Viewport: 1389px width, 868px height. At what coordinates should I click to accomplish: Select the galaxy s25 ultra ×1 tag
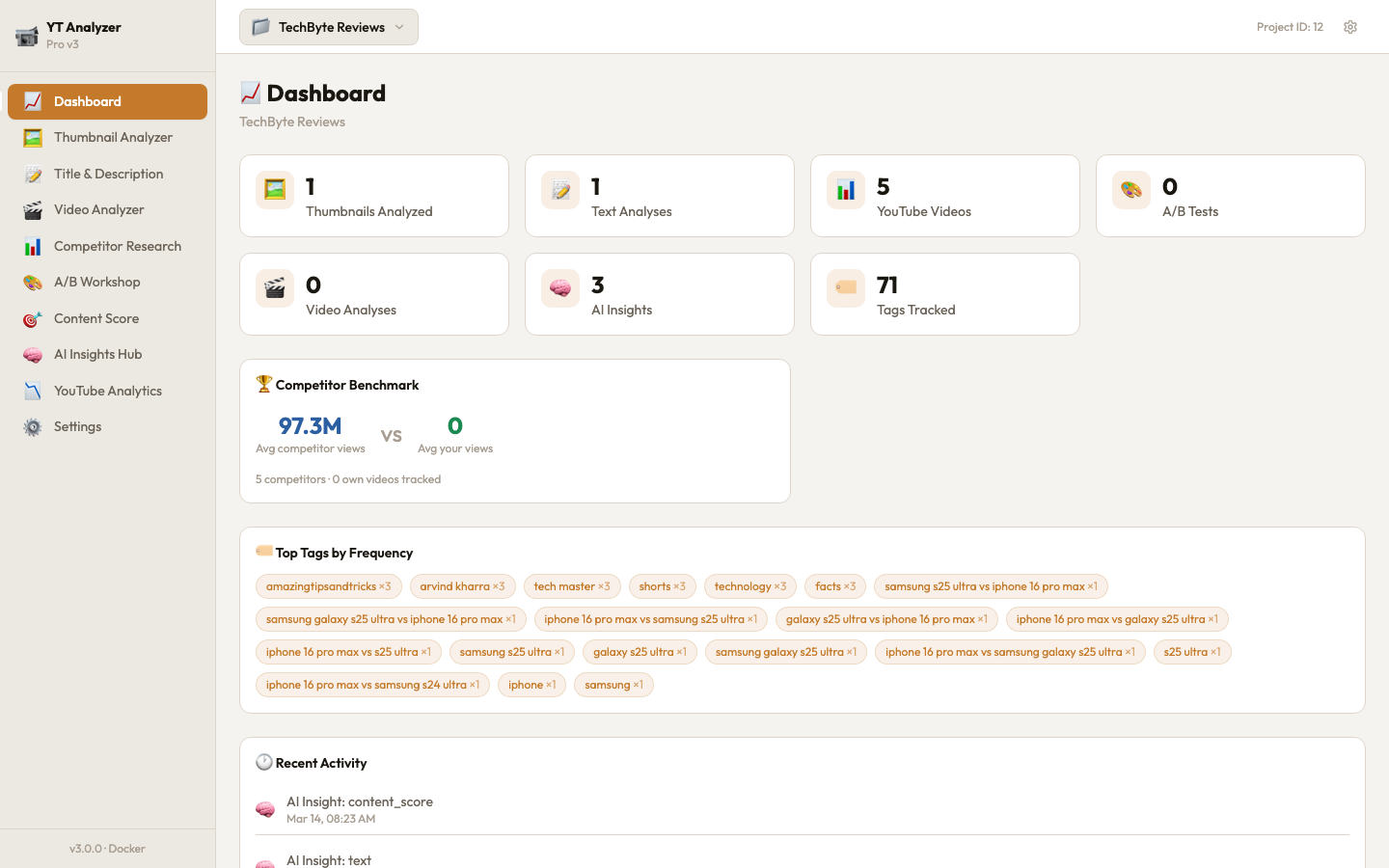640,652
